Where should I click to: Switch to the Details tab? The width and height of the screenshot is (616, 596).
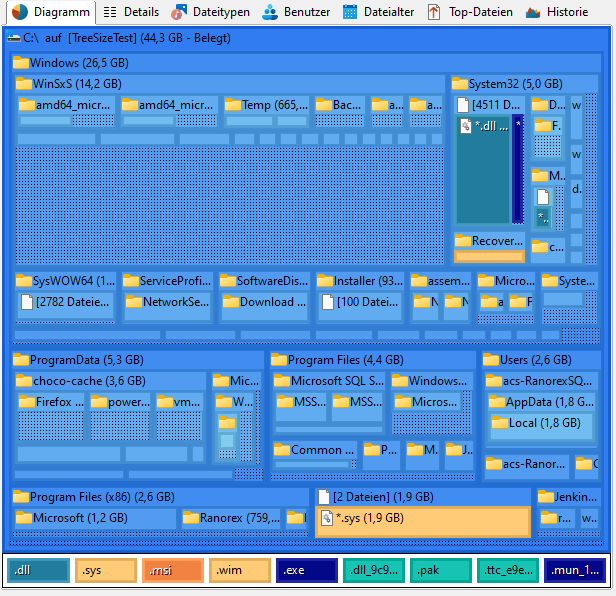pyautogui.click(x=131, y=12)
